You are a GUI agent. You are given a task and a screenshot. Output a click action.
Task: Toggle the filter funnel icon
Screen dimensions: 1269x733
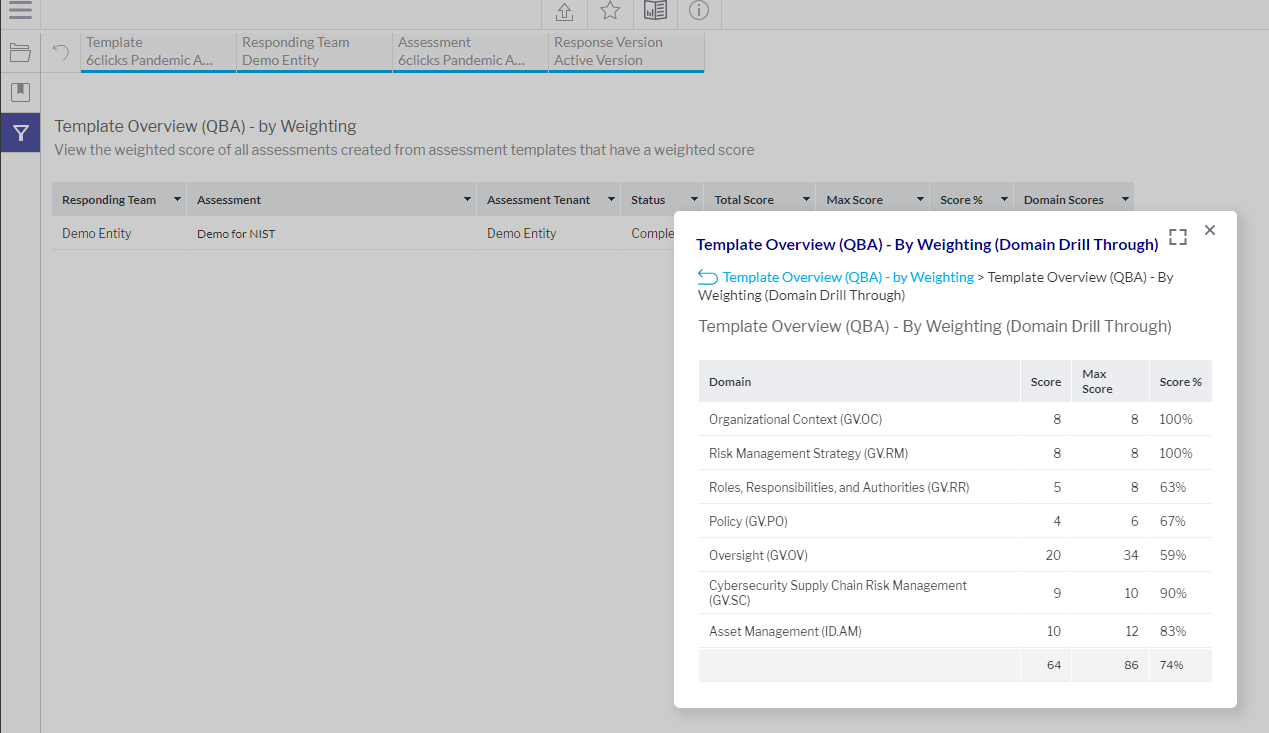20,133
